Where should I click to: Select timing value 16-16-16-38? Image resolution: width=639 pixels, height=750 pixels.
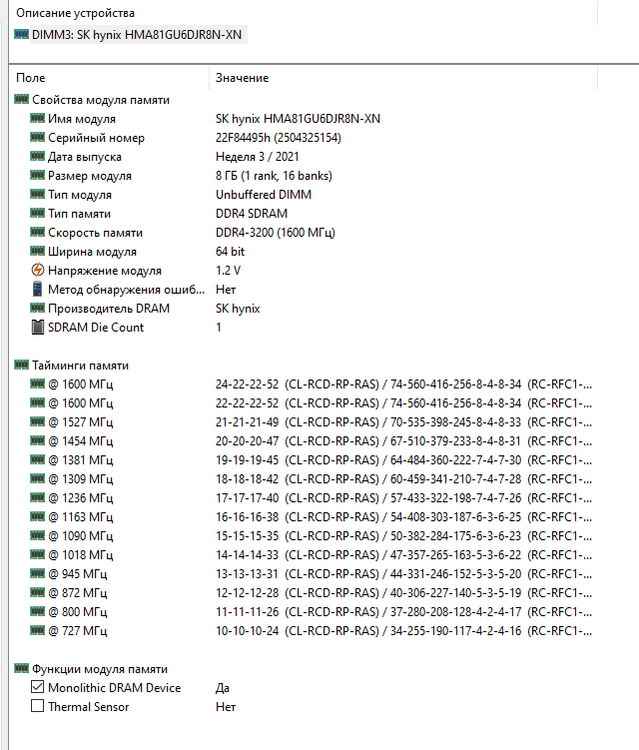[247, 517]
